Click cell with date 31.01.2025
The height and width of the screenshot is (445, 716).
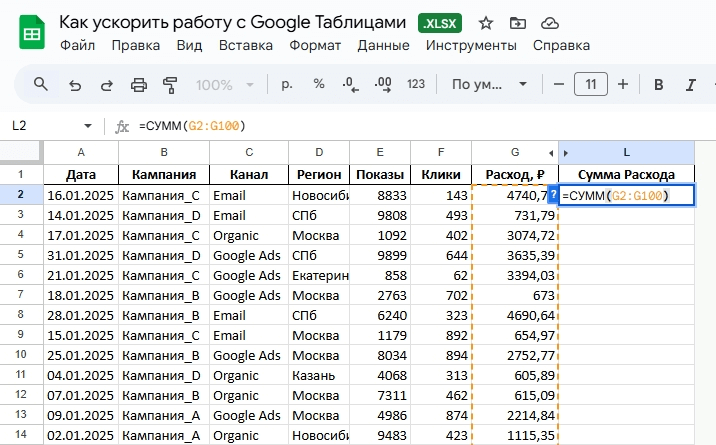click(81, 255)
